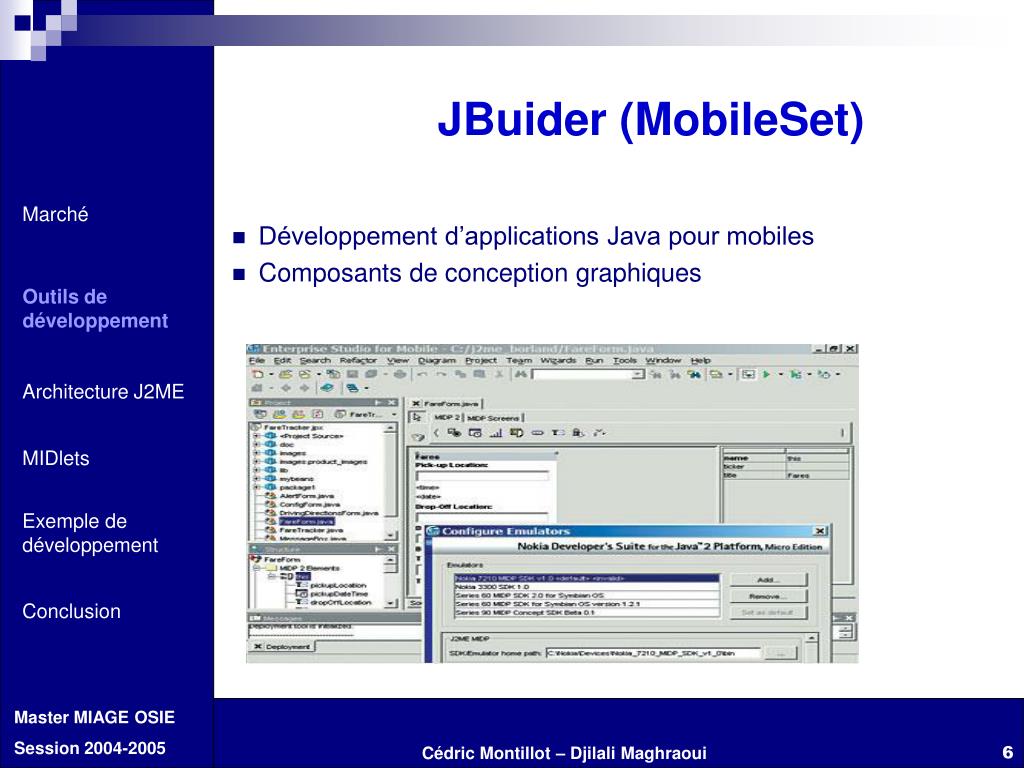
Task: Select dropOffLocation in Structure pane
Action: (341, 603)
